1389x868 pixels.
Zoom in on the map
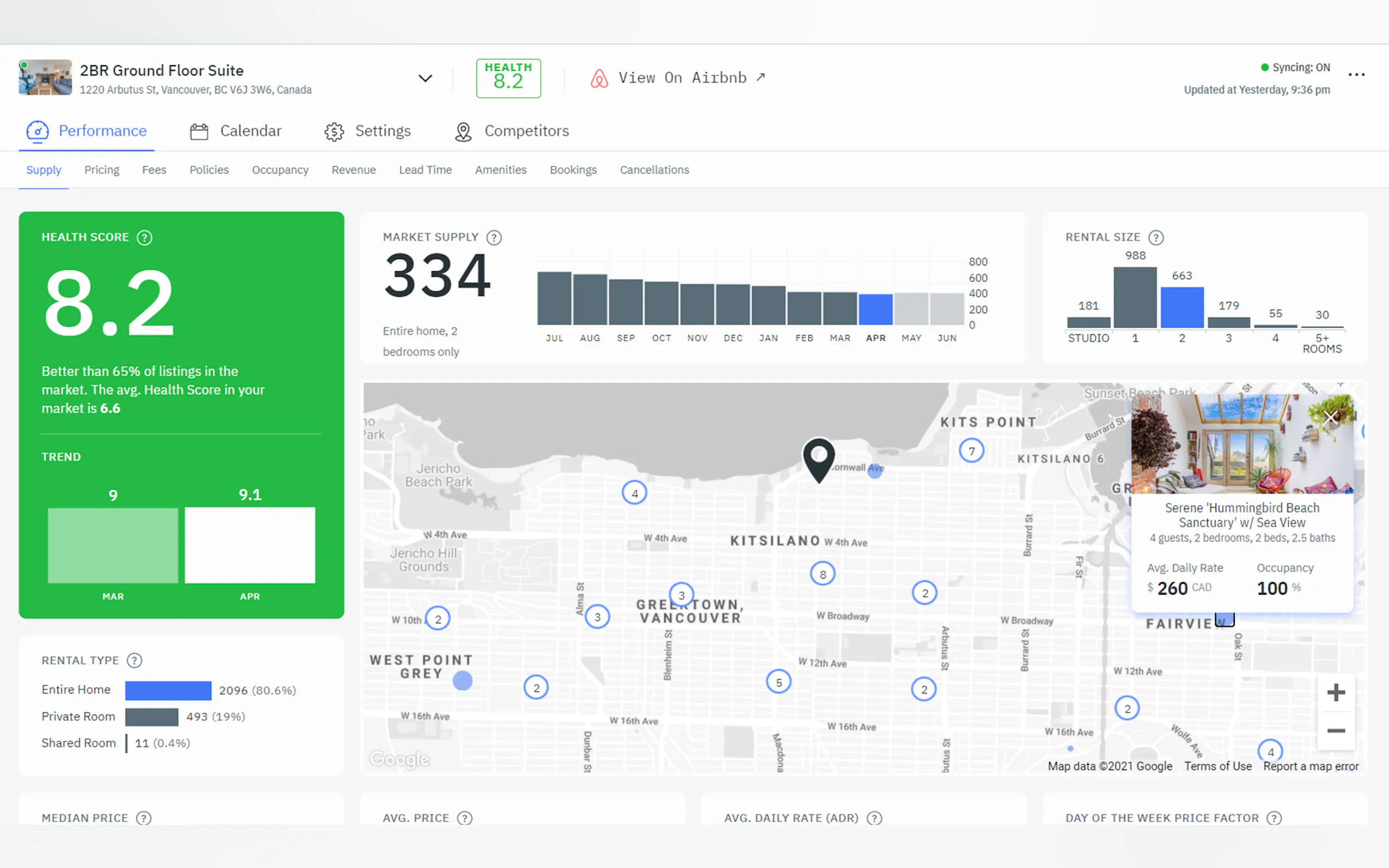click(x=1335, y=693)
